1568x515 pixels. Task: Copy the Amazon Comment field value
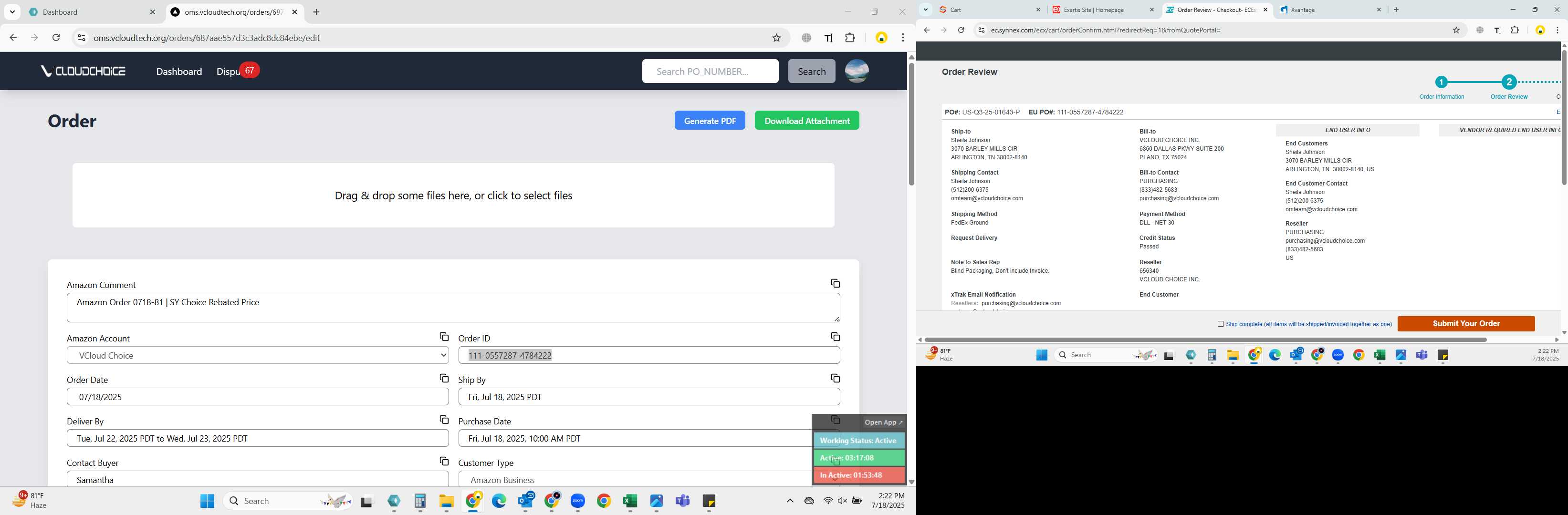point(835,283)
